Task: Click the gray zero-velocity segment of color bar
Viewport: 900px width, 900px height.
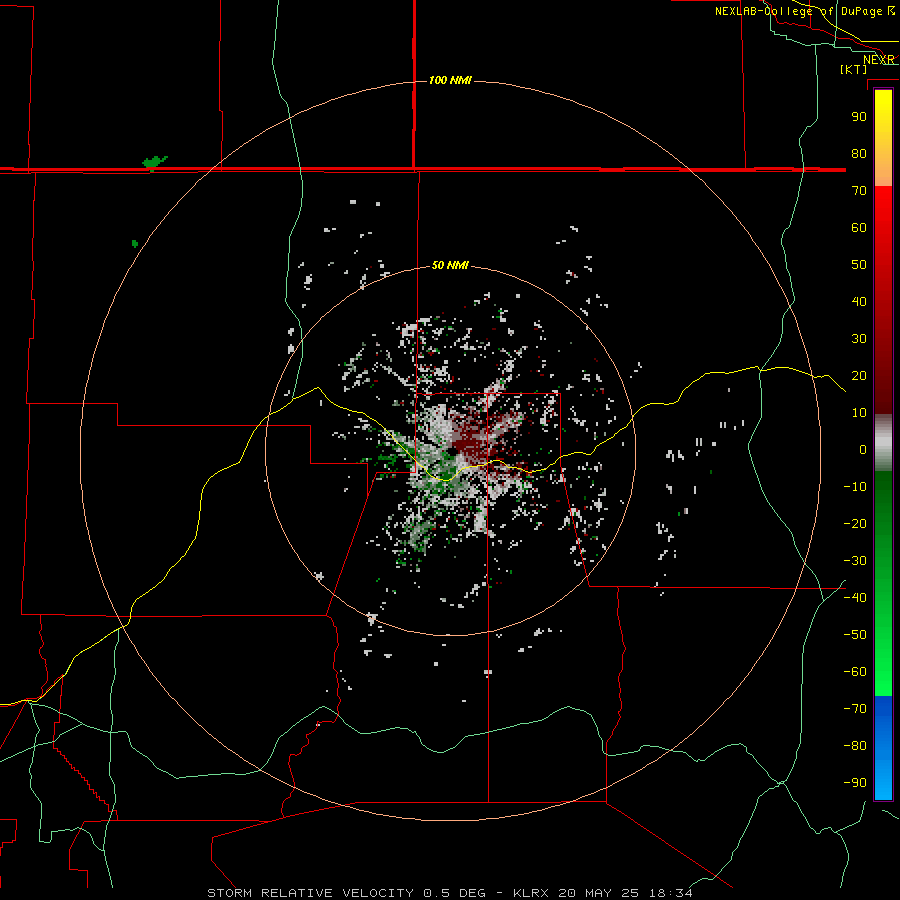Action: pos(883,443)
